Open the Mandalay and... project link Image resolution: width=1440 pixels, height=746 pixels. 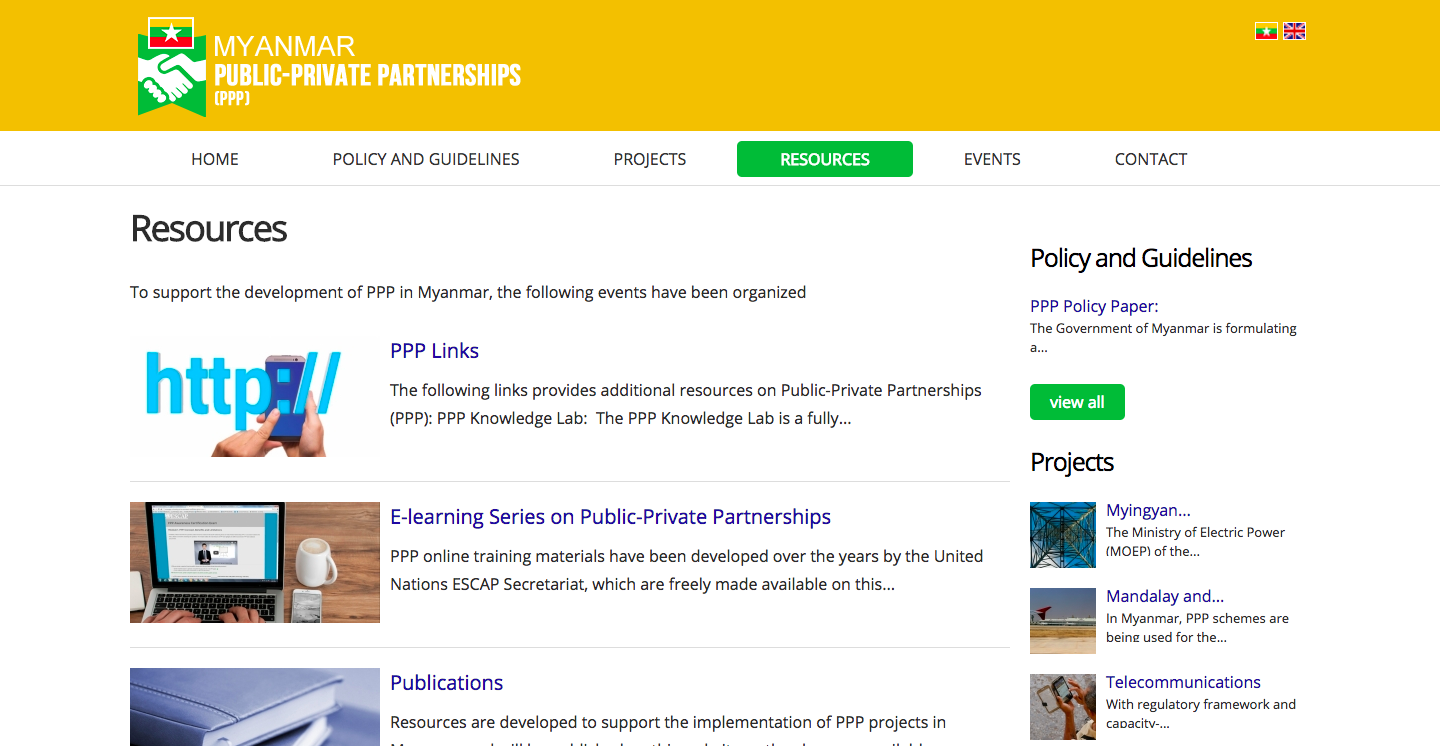(1165, 596)
